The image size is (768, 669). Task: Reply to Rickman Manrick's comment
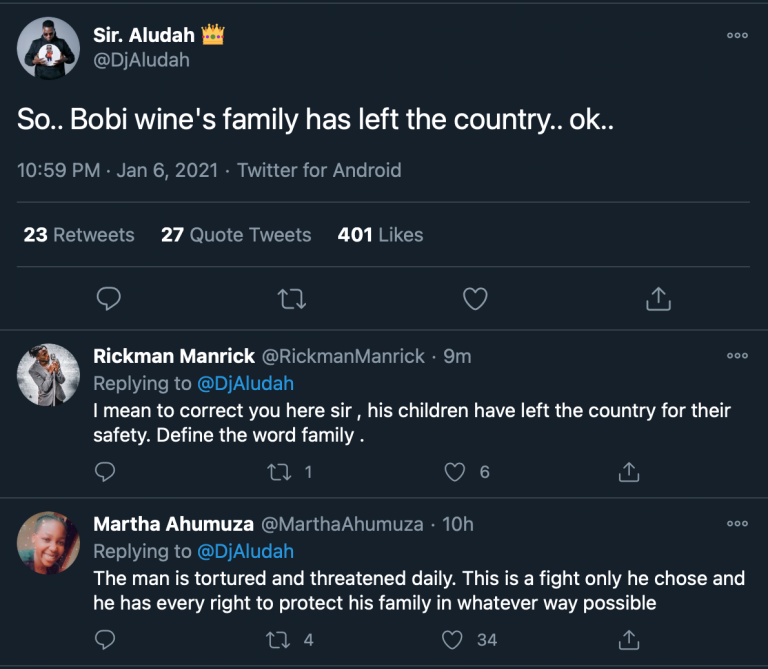[x=106, y=471]
